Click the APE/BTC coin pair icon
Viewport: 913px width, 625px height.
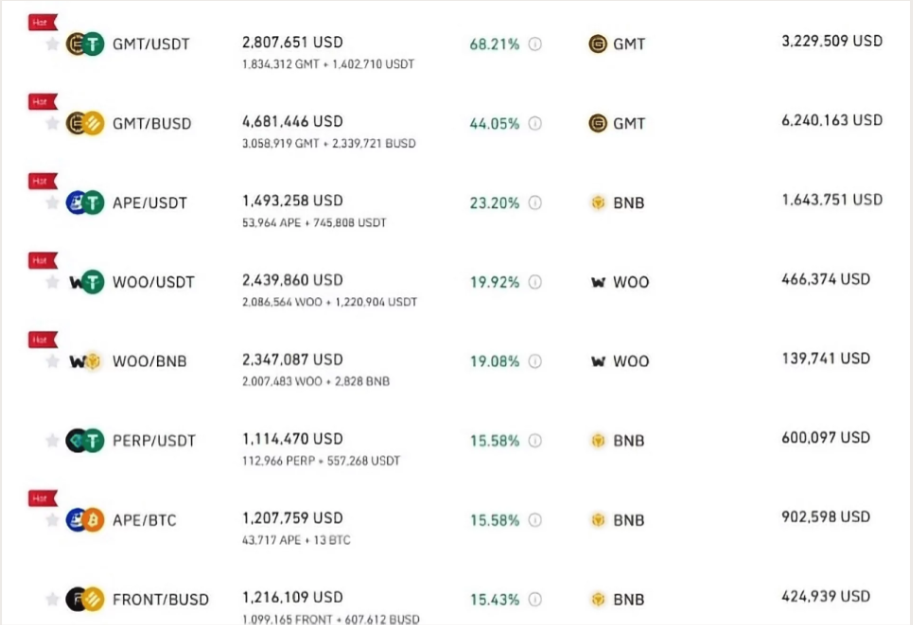tap(86, 520)
